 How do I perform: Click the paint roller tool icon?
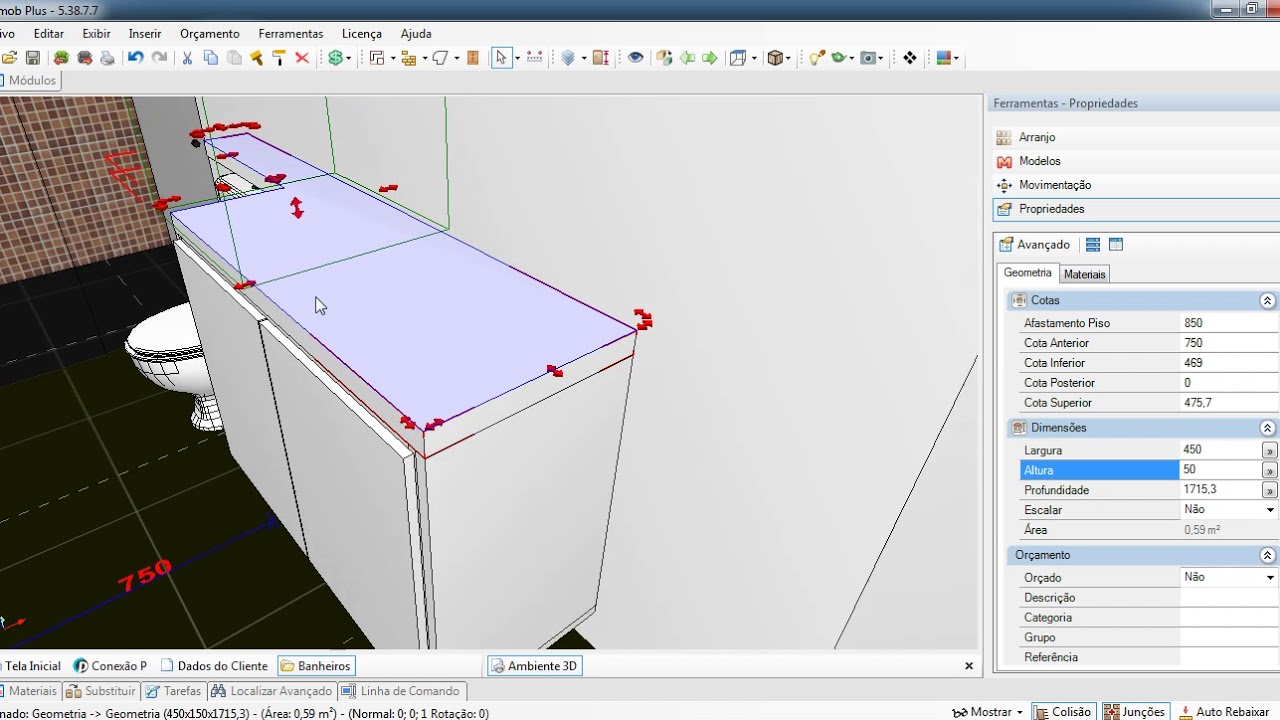click(279, 58)
